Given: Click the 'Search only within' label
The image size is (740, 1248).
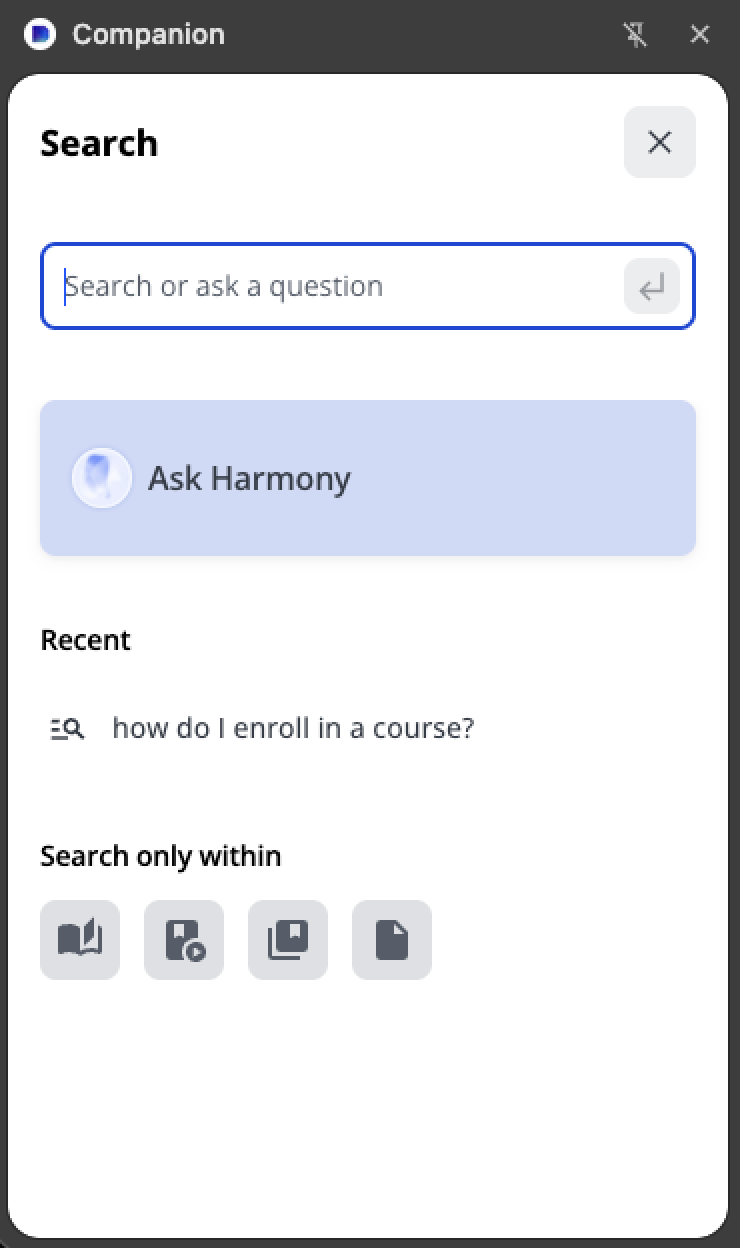Looking at the screenshot, I should 161,856.
